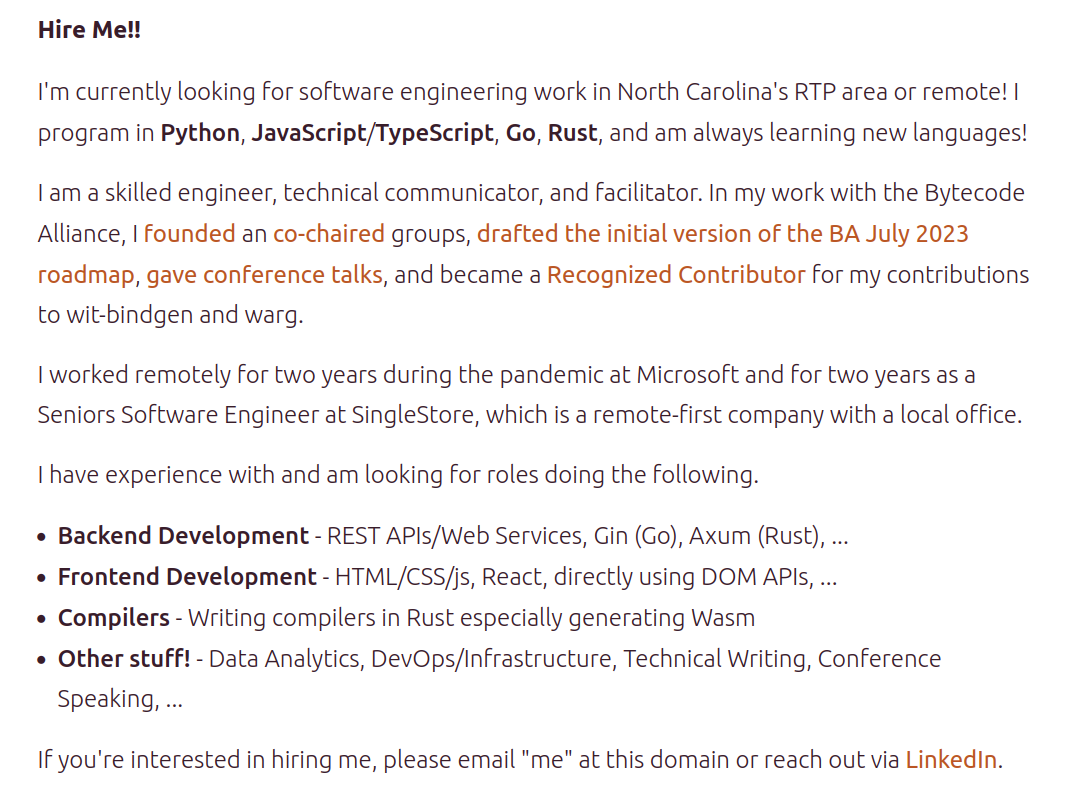The image size is (1072, 797).
Task: Go to the LinkedIn profile link
Action: tap(951, 760)
